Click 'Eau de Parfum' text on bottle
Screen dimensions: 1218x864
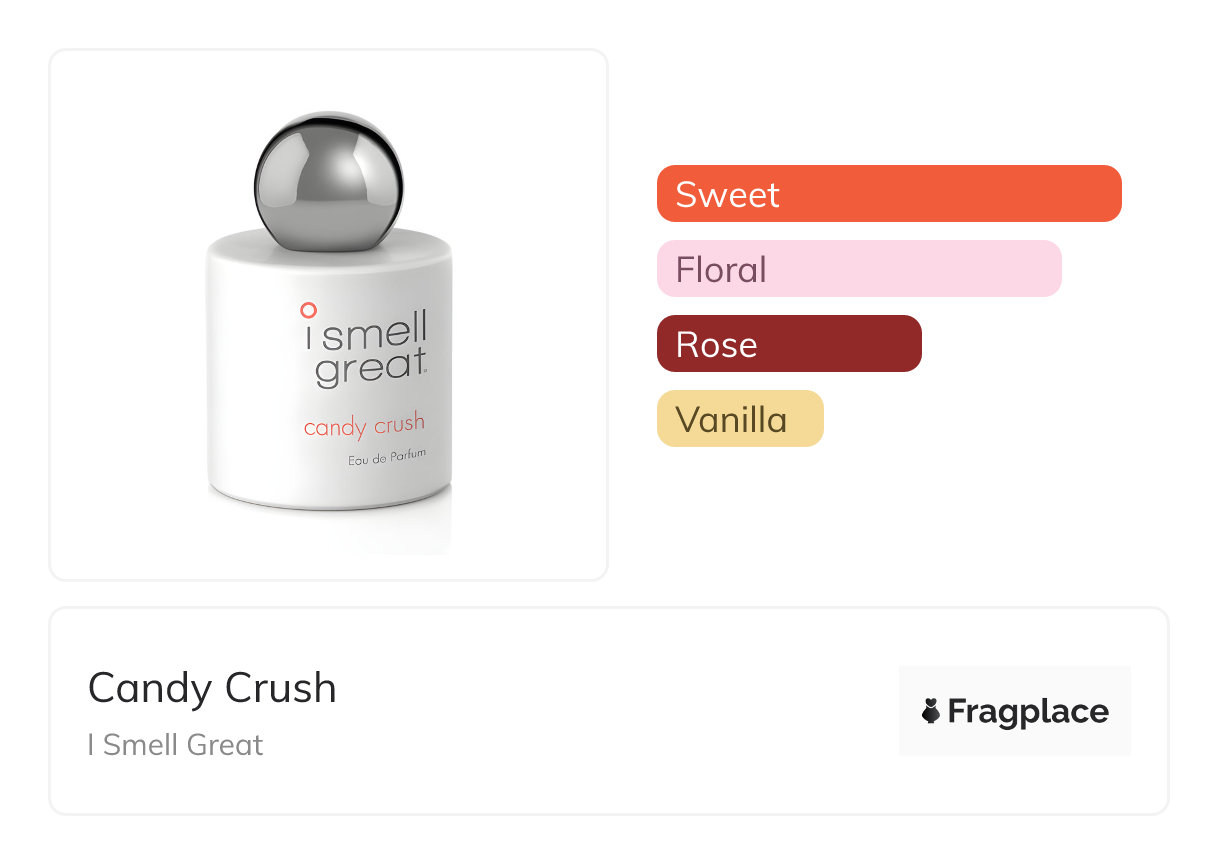point(386,458)
